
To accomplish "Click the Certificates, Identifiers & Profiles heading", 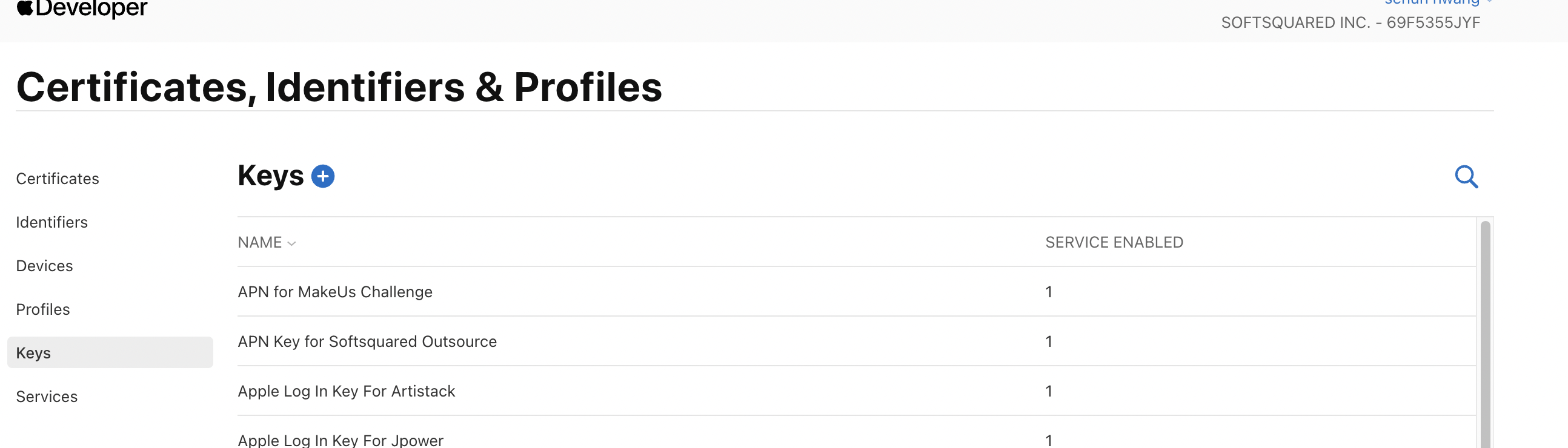I will point(339,87).
